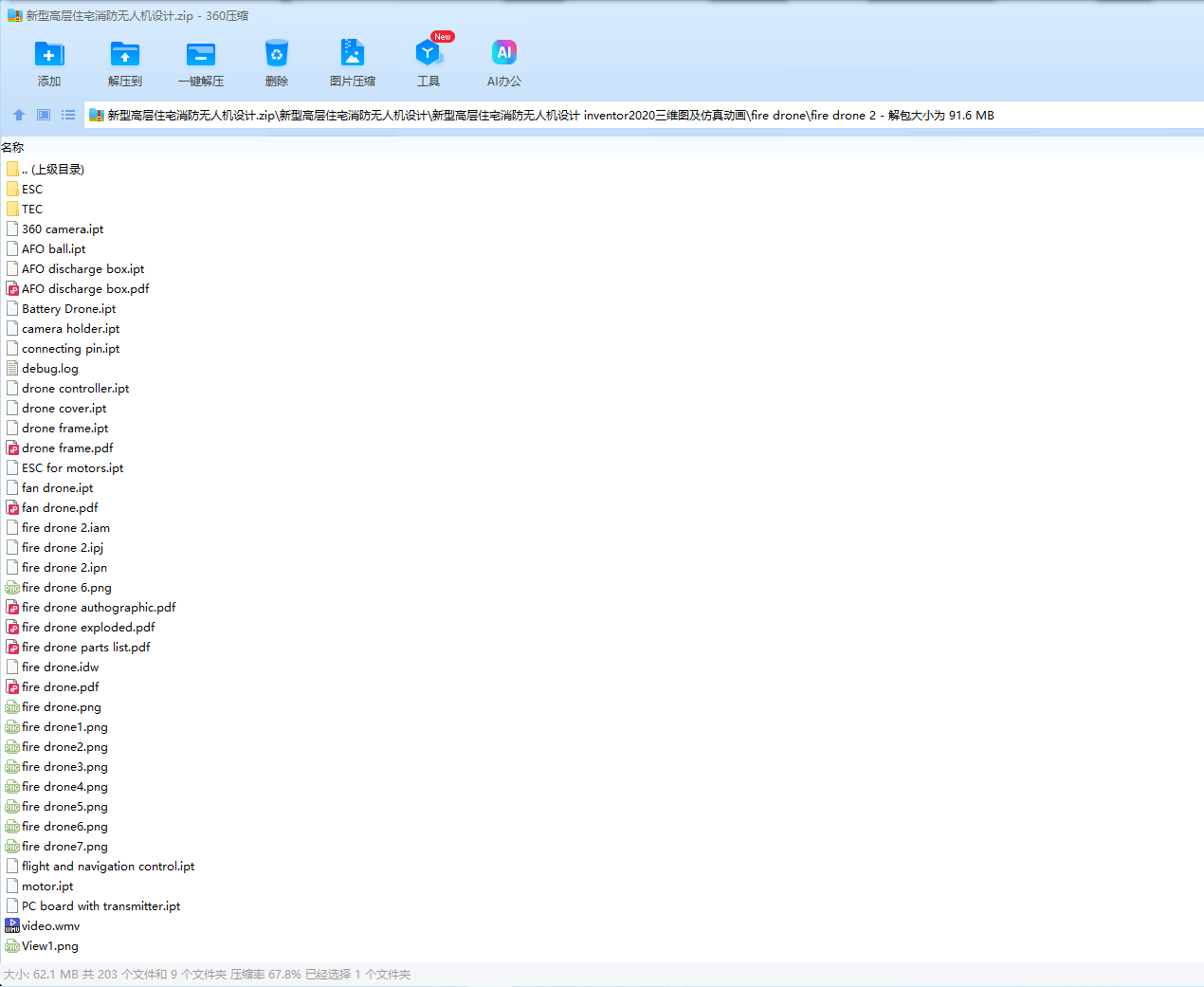The width and height of the screenshot is (1204, 987).
Task: Select flight and navigation control.ipt
Action: coord(100,866)
